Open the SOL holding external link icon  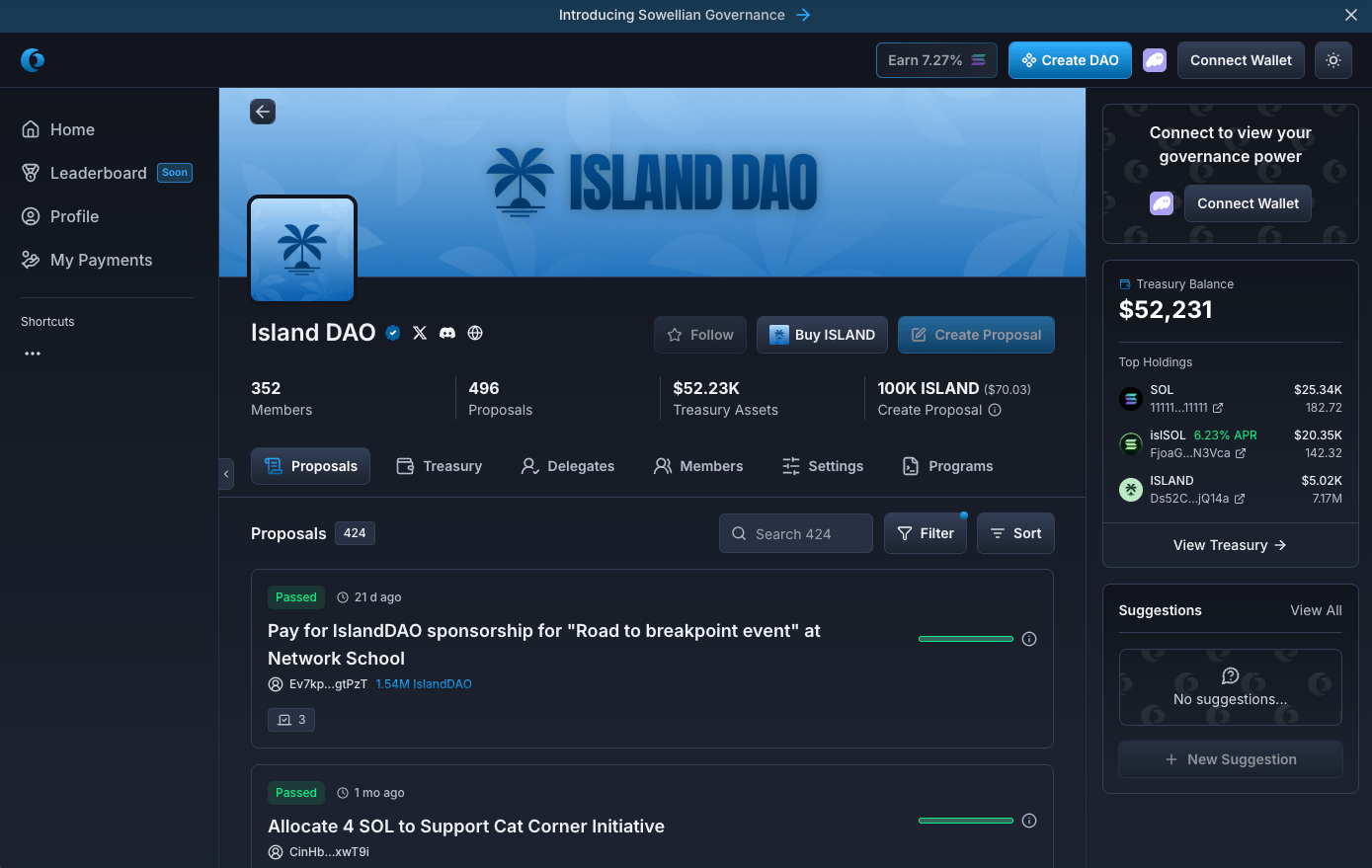coord(1218,408)
